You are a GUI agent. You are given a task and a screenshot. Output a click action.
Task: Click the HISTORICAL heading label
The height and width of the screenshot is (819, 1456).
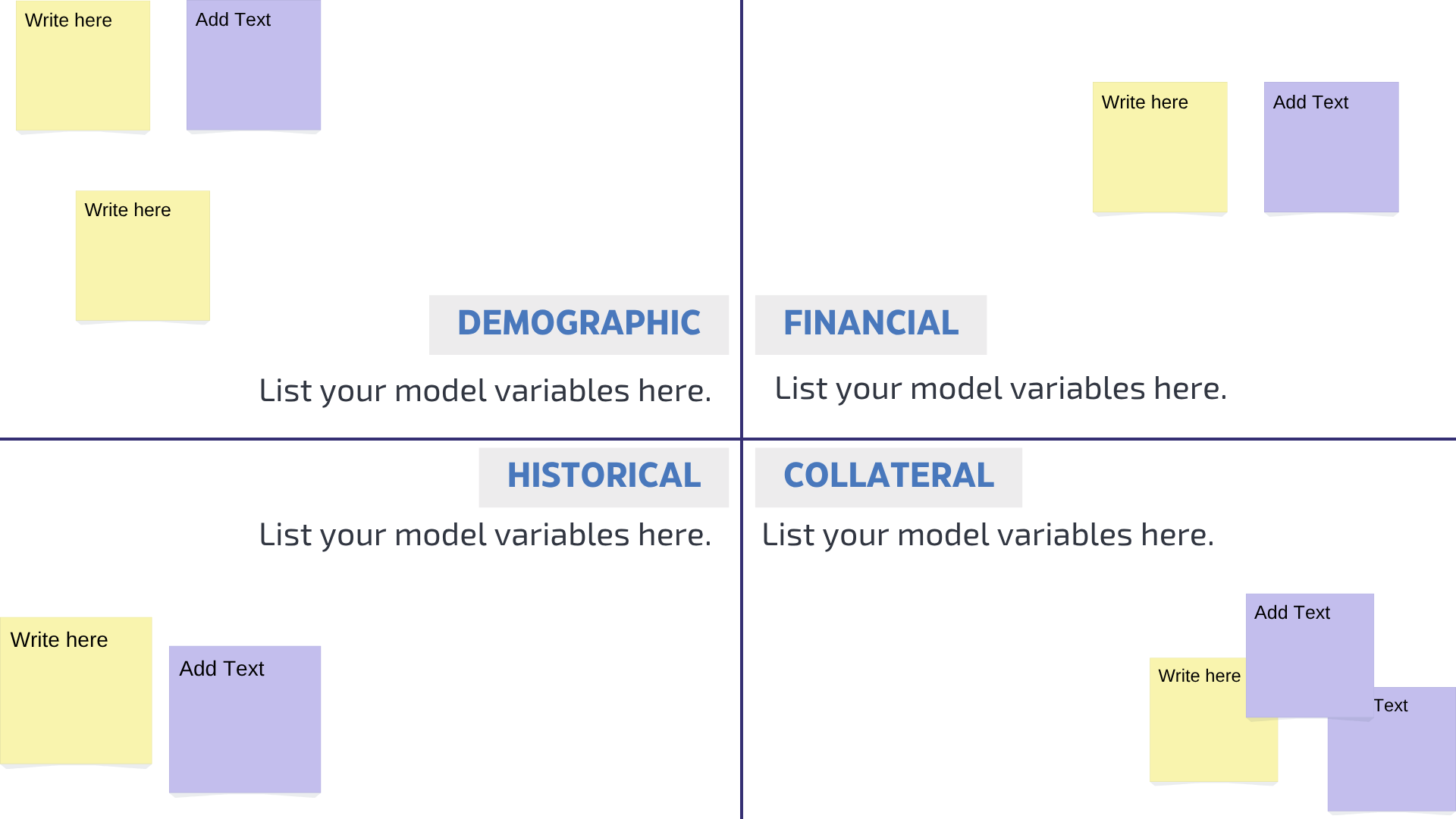pyautogui.click(x=604, y=476)
